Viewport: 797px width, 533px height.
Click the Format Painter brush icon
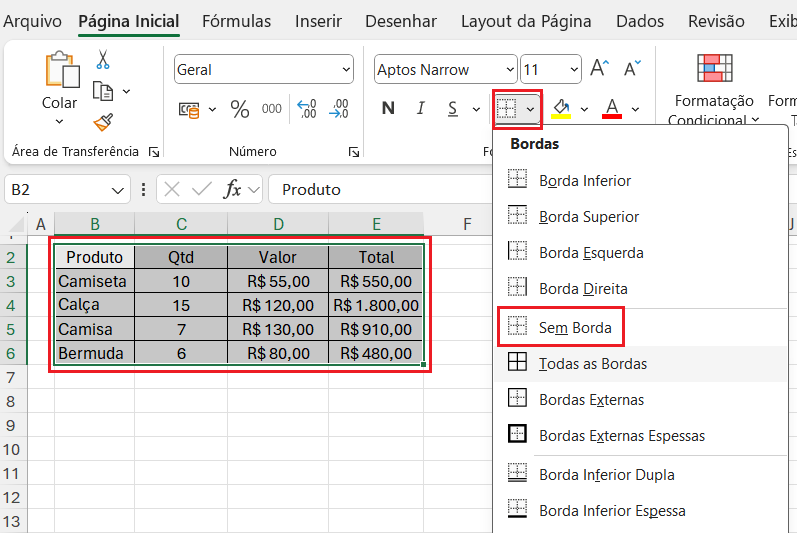(102, 122)
